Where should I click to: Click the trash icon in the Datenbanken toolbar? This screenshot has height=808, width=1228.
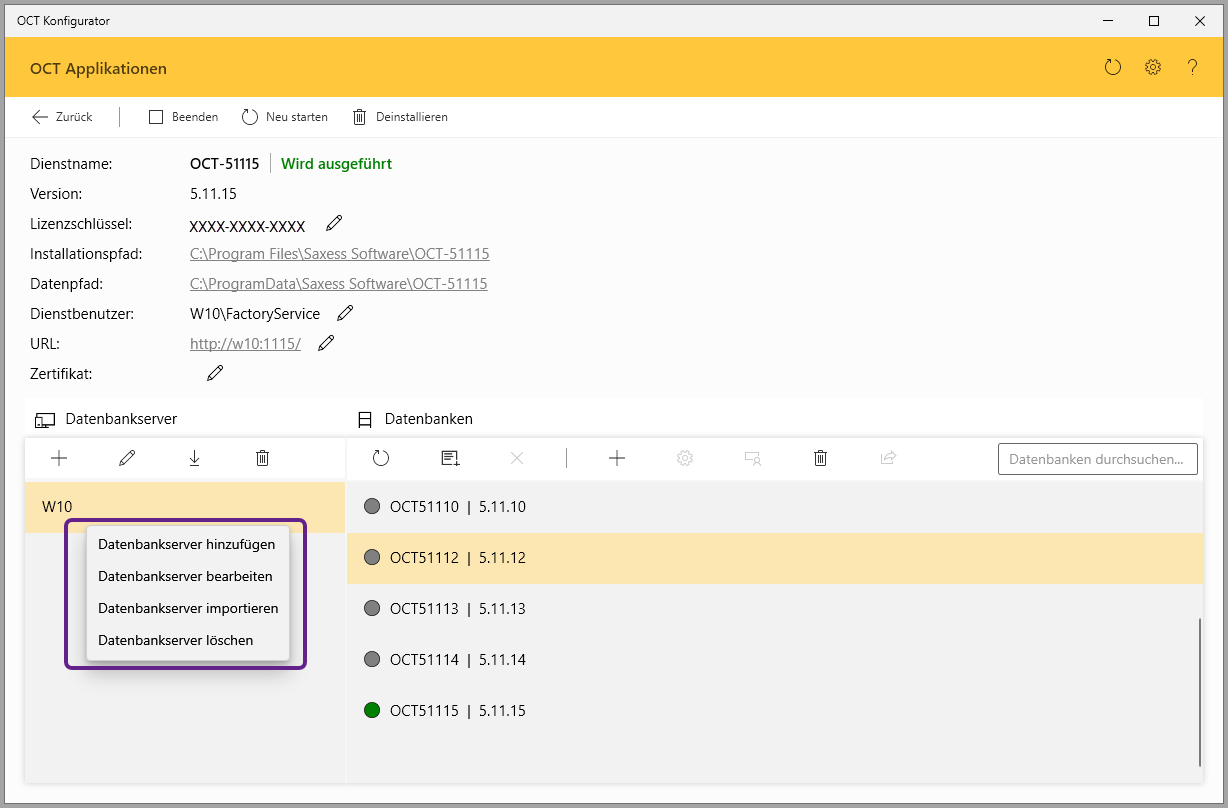tap(820, 458)
